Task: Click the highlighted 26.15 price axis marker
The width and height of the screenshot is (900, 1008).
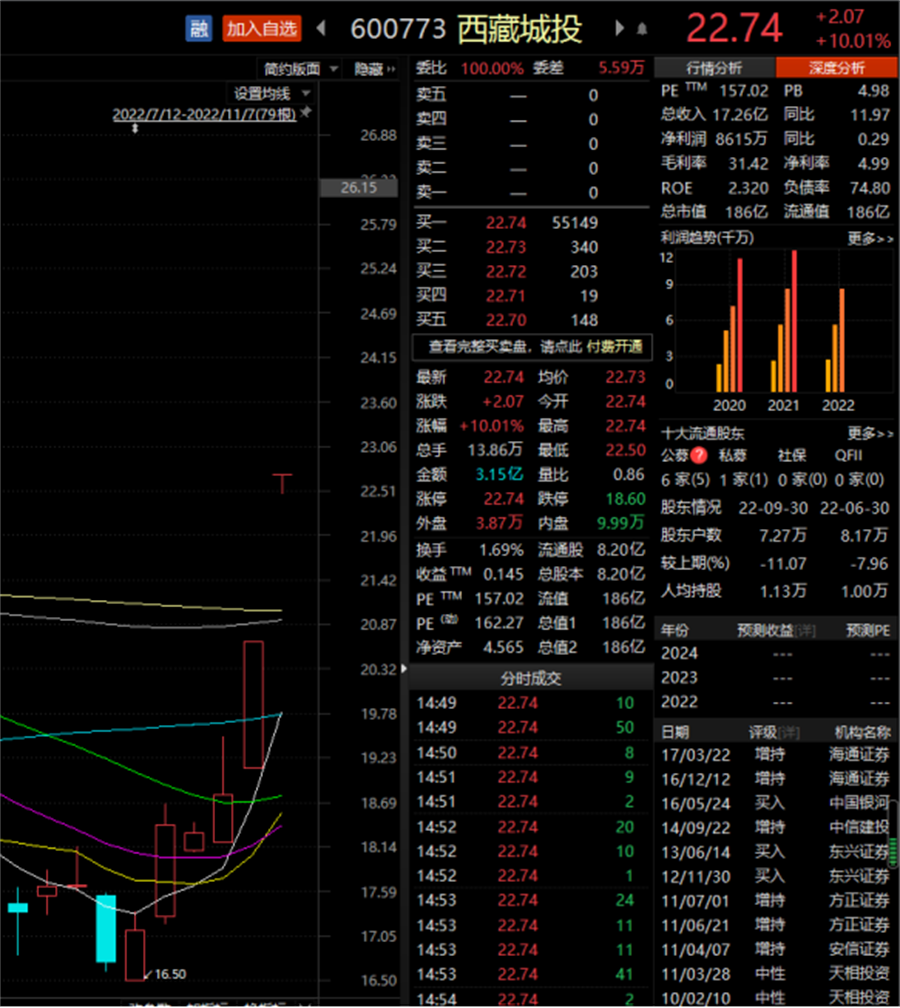Action: [359, 188]
